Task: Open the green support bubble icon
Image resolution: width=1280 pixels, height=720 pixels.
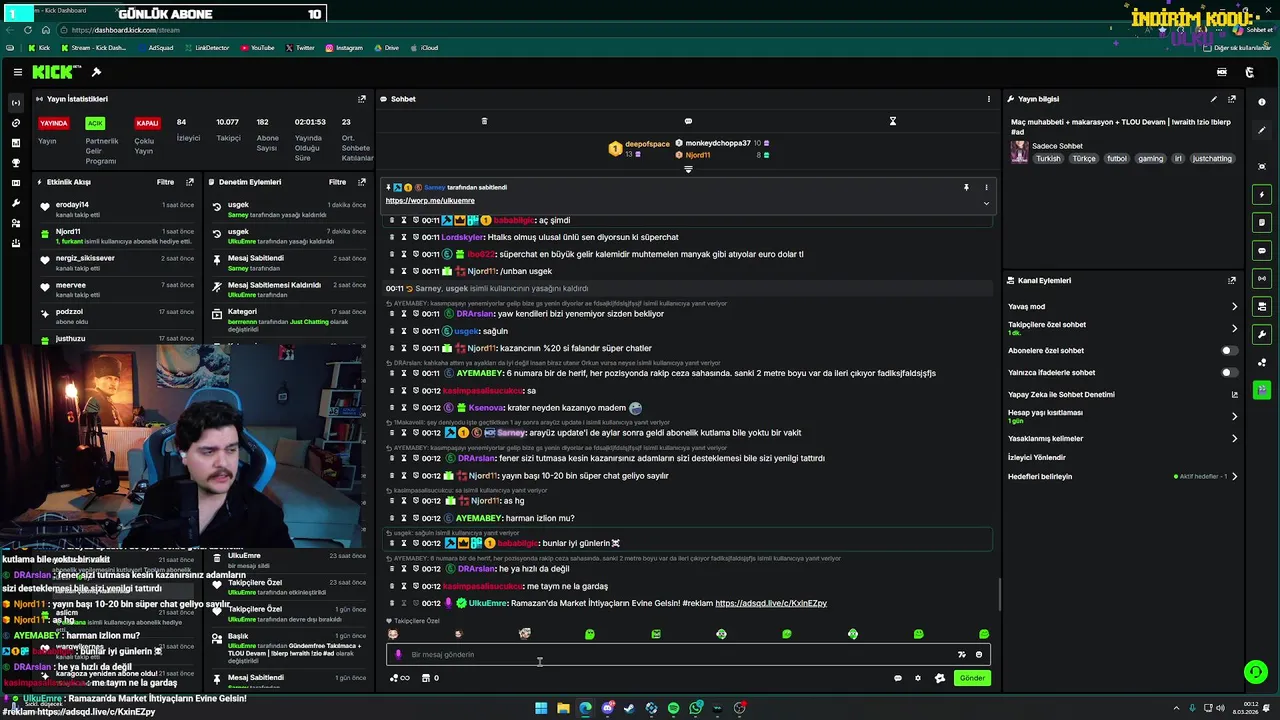Action: tap(1255, 672)
